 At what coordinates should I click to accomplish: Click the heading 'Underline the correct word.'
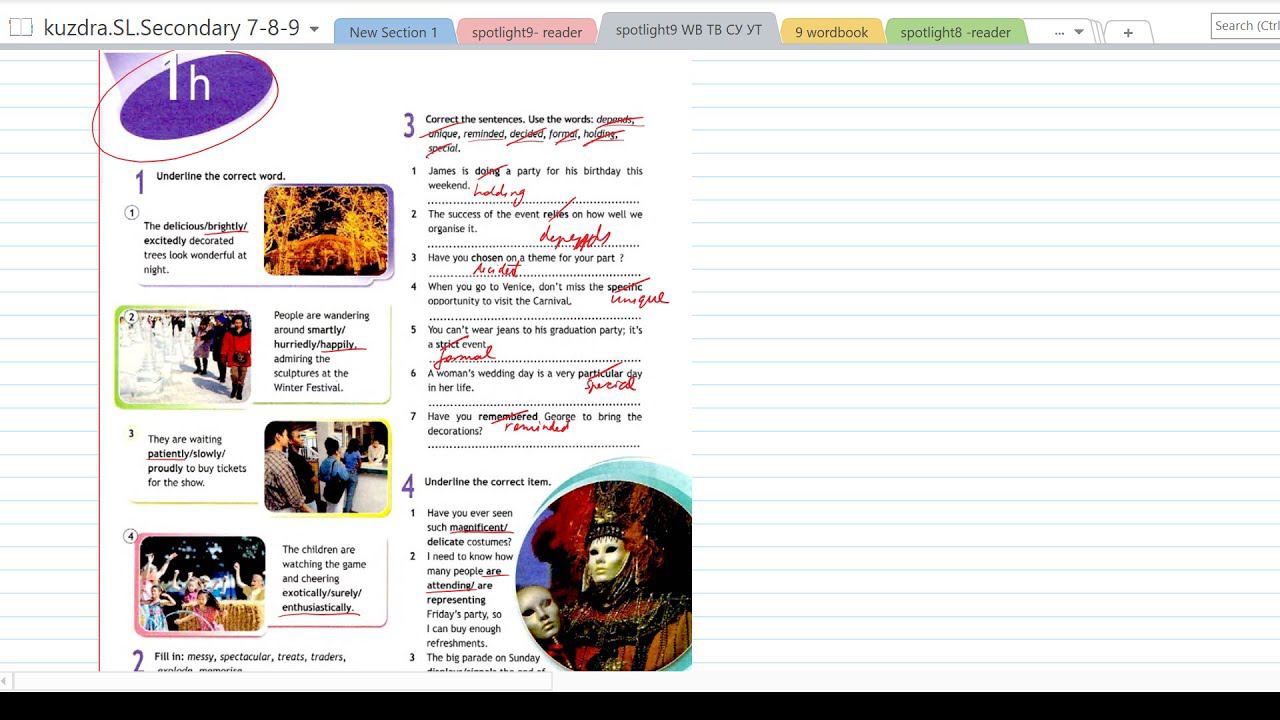coord(220,176)
